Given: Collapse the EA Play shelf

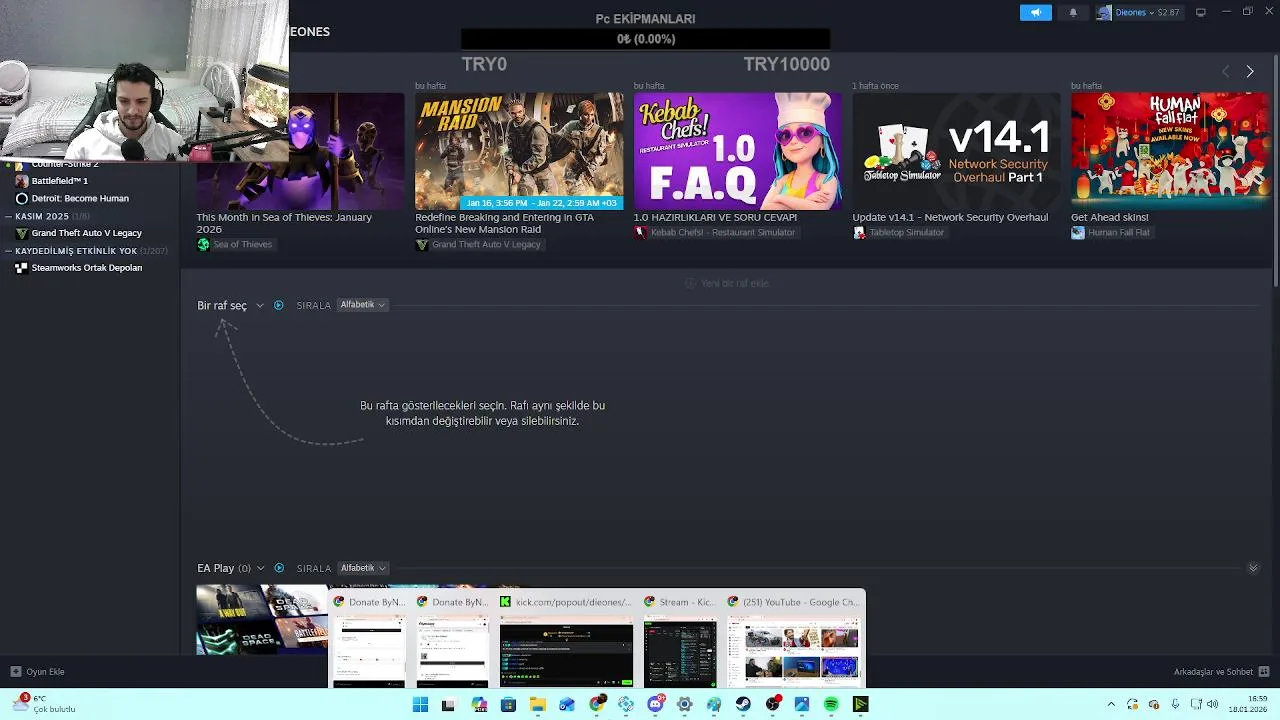Looking at the screenshot, I should [1253, 568].
